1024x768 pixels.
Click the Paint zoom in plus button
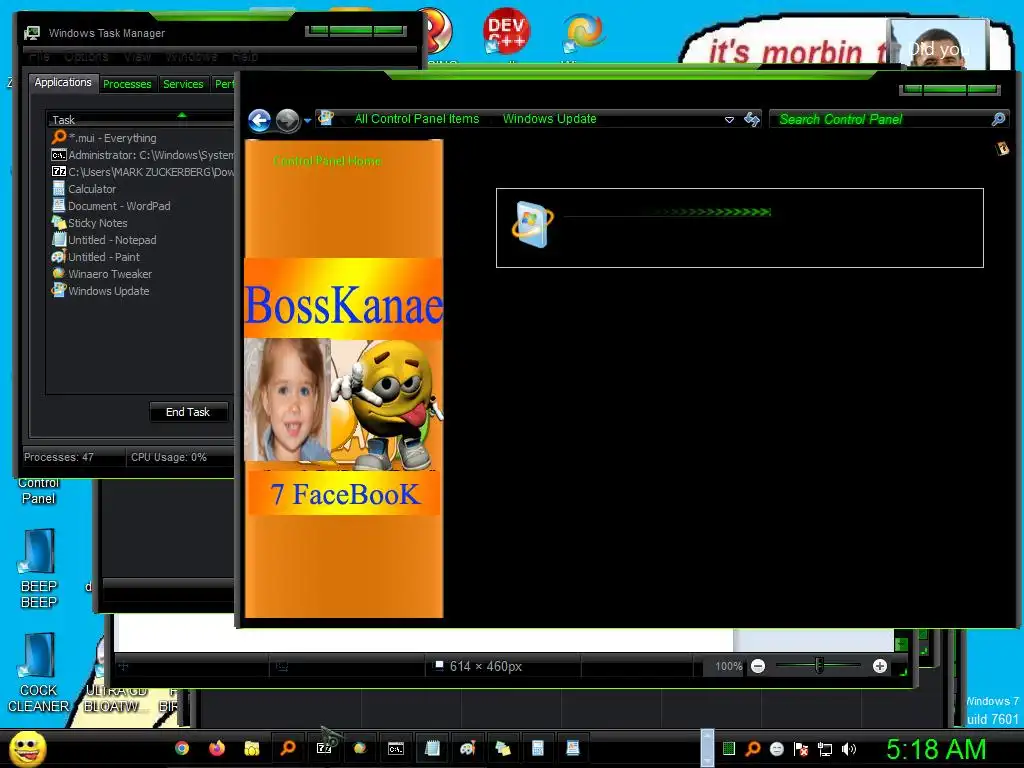[880, 666]
